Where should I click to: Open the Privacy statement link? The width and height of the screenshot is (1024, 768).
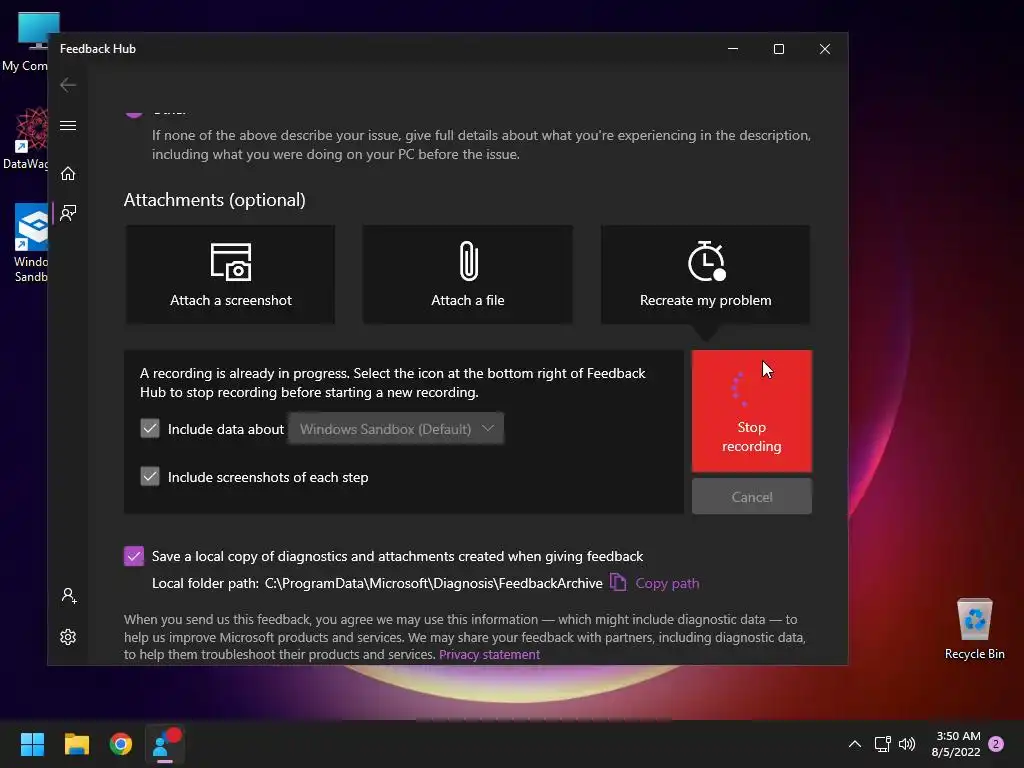pyautogui.click(x=489, y=654)
